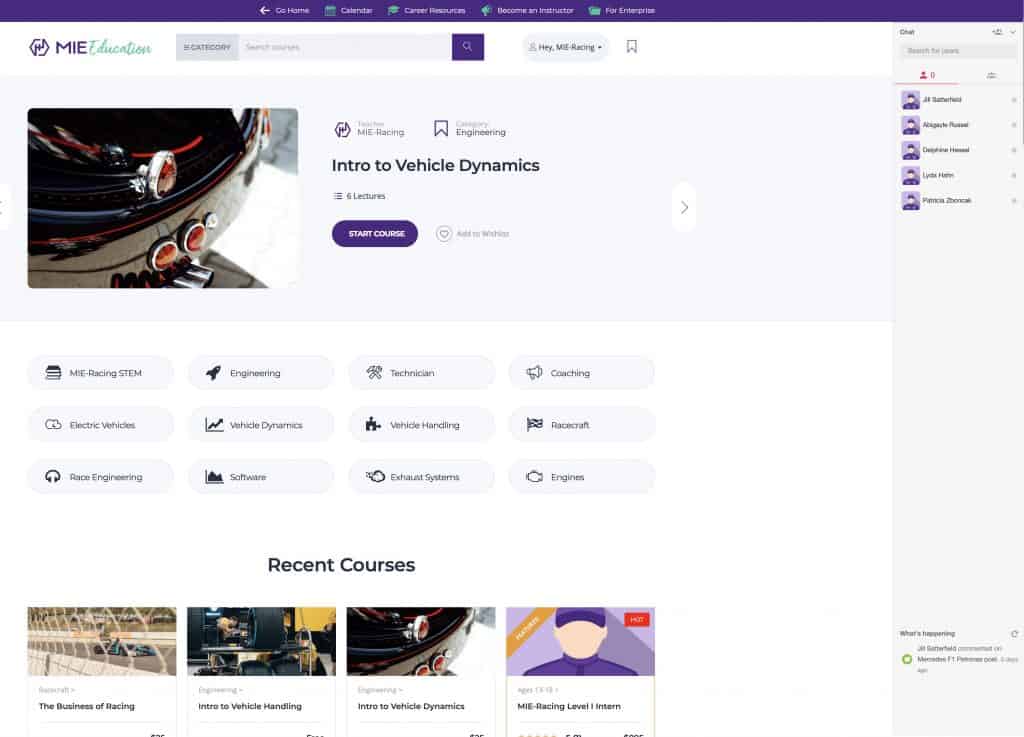
Task: Open the Race Engineering headset category
Action: pyautogui.click(x=101, y=477)
